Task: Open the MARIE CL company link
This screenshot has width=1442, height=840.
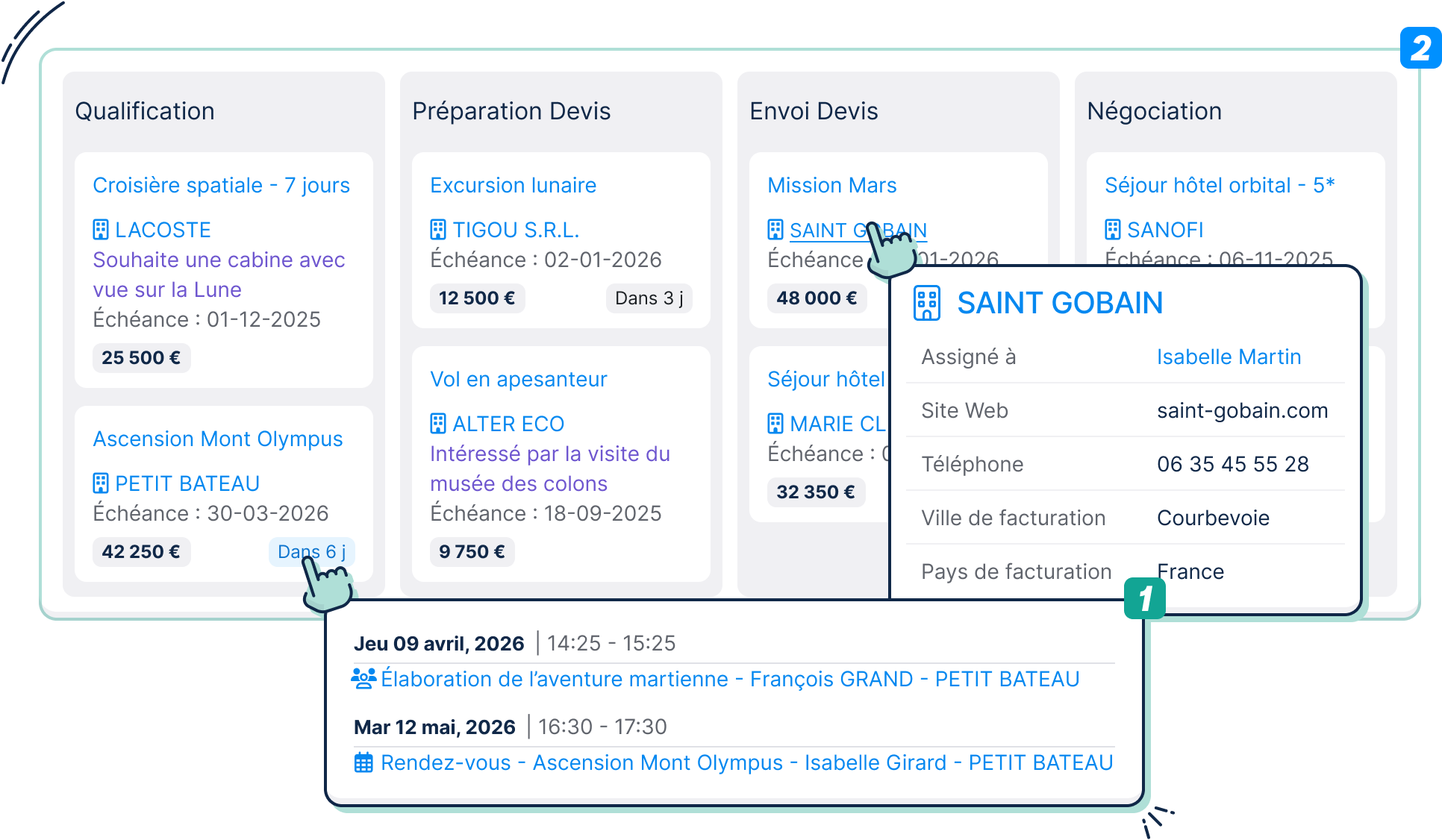Action: click(x=837, y=424)
